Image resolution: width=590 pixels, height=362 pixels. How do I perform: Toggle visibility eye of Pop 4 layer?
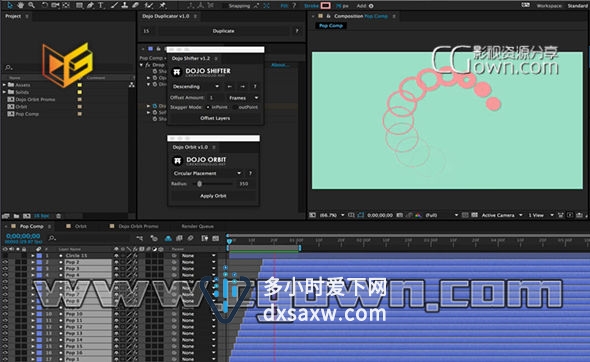pos(5,275)
